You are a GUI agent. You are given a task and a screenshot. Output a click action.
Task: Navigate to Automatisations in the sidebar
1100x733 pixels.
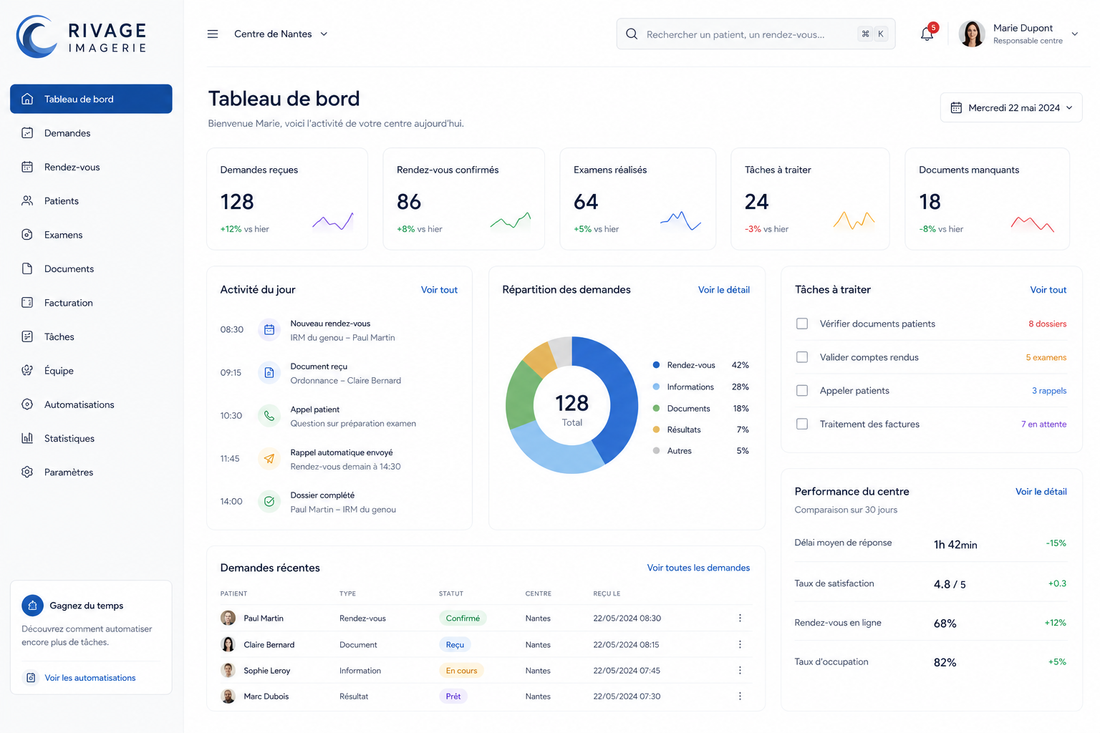91,405
